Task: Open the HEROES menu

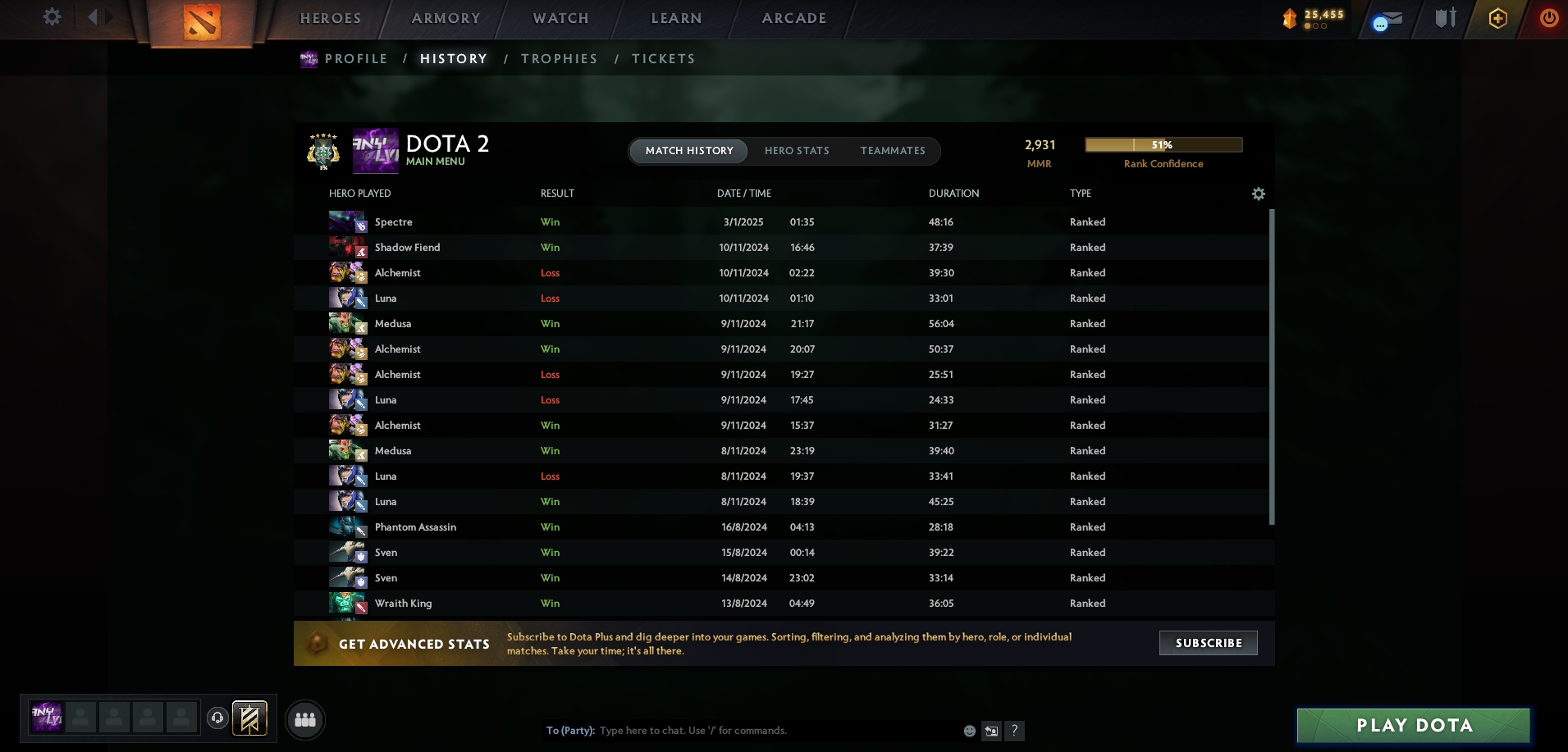Action: [331, 18]
